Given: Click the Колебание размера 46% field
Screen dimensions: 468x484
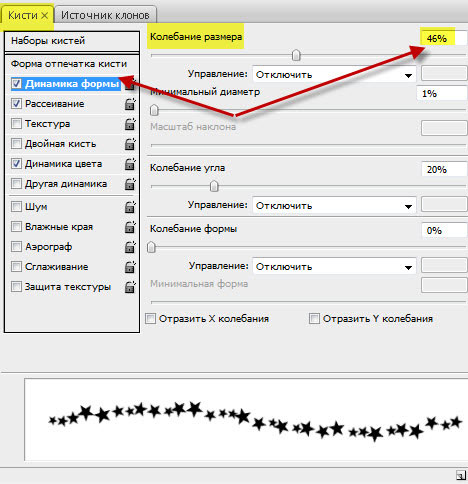Looking at the screenshot, I should click(x=444, y=38).
